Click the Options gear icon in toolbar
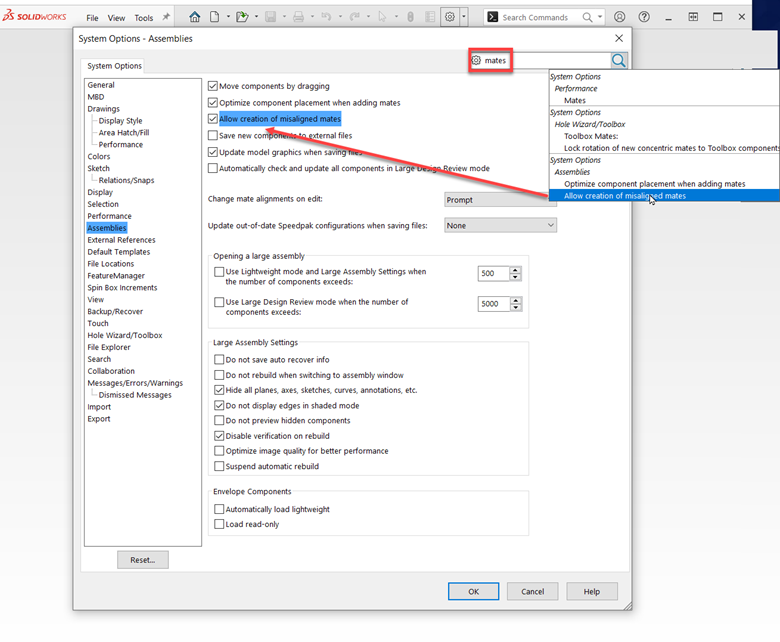 [450, 17]
